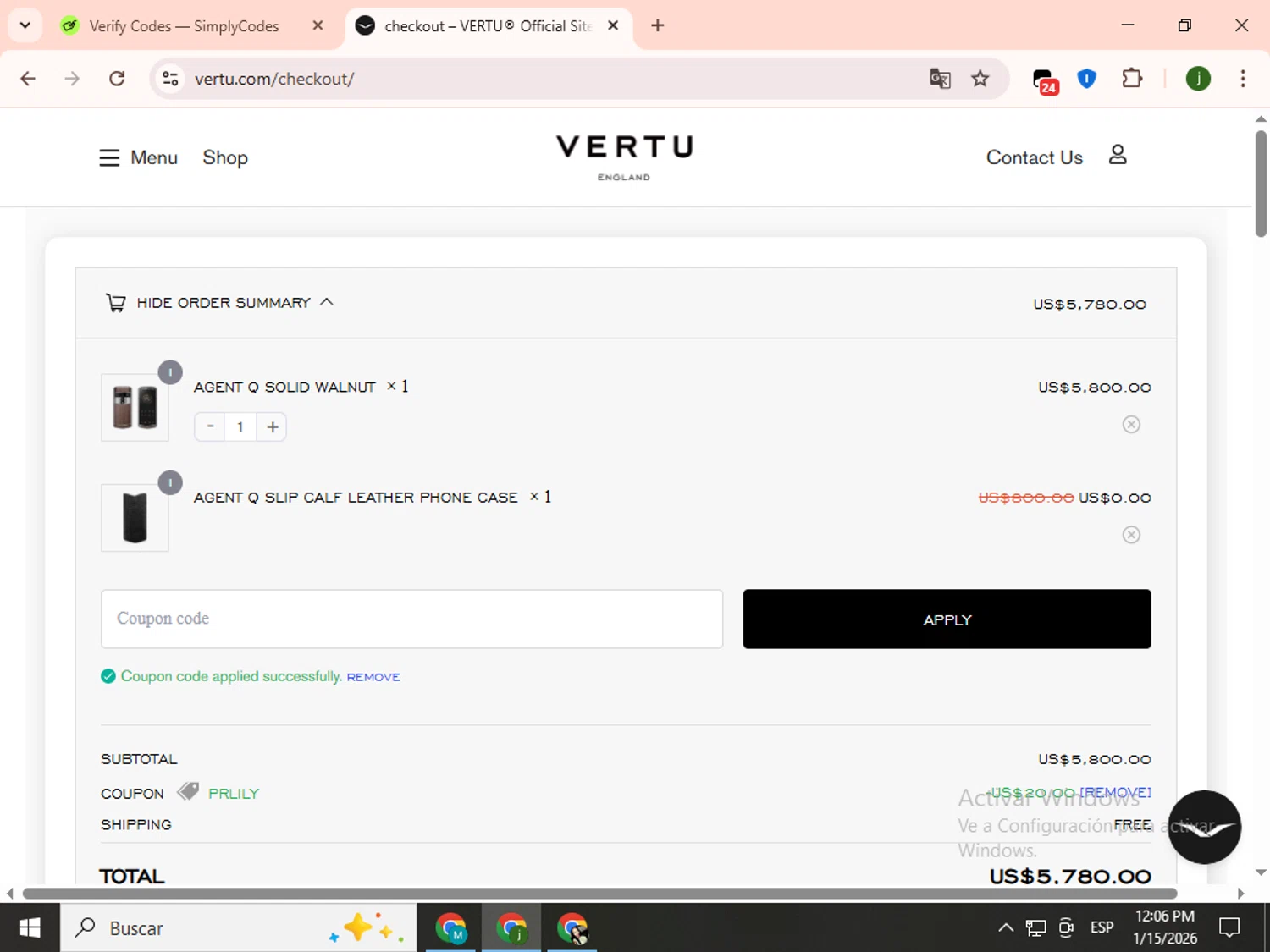Click the shopping cart icon in order summary
The width and height of the screenshot is (1270, 952).
115,303
